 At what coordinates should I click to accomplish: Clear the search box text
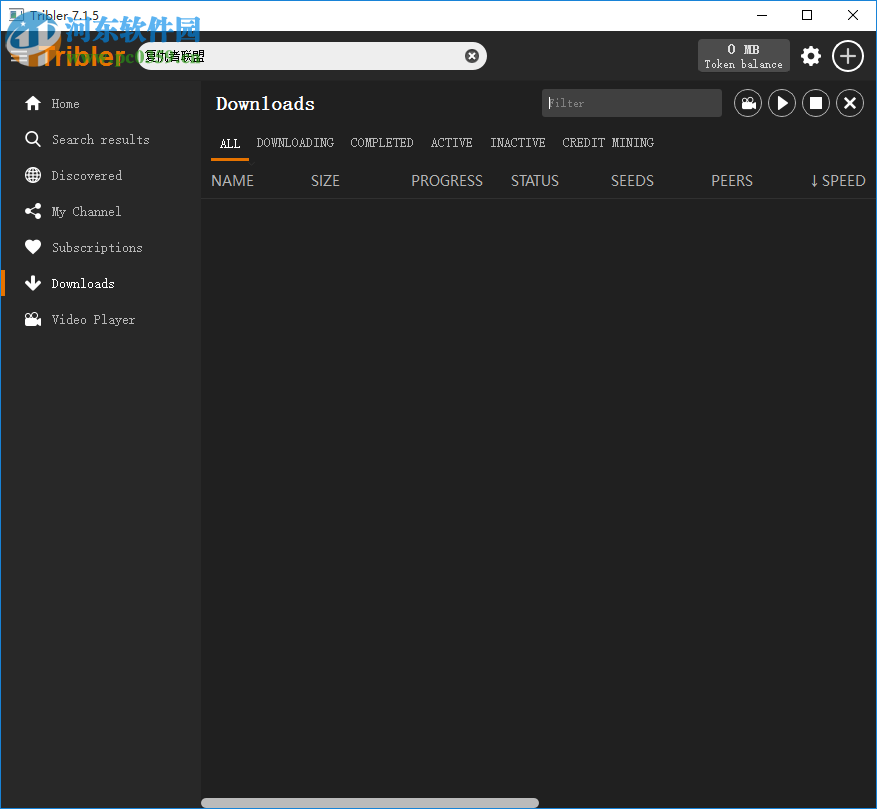tap(471, 56)
